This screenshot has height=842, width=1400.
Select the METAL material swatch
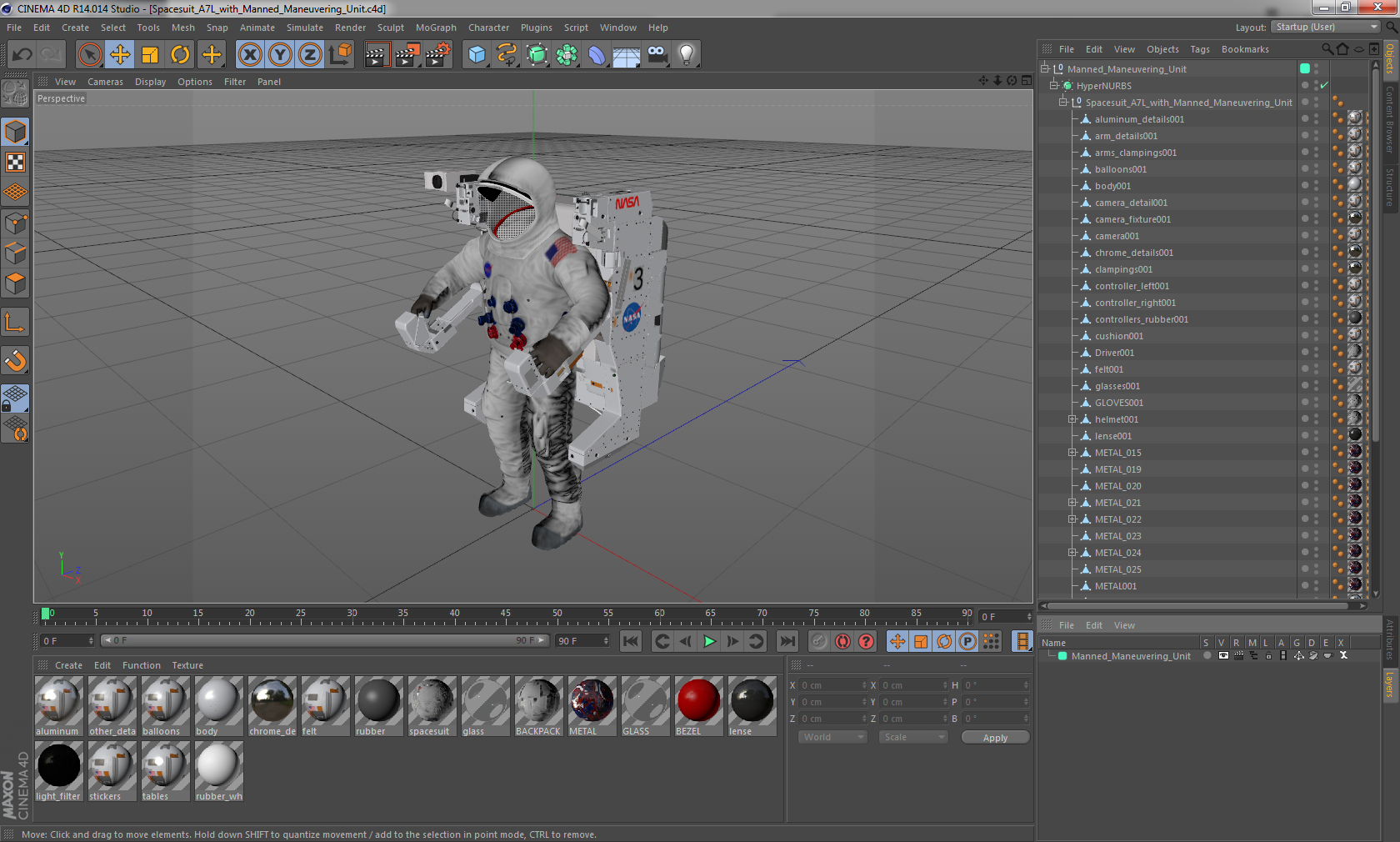592,705
